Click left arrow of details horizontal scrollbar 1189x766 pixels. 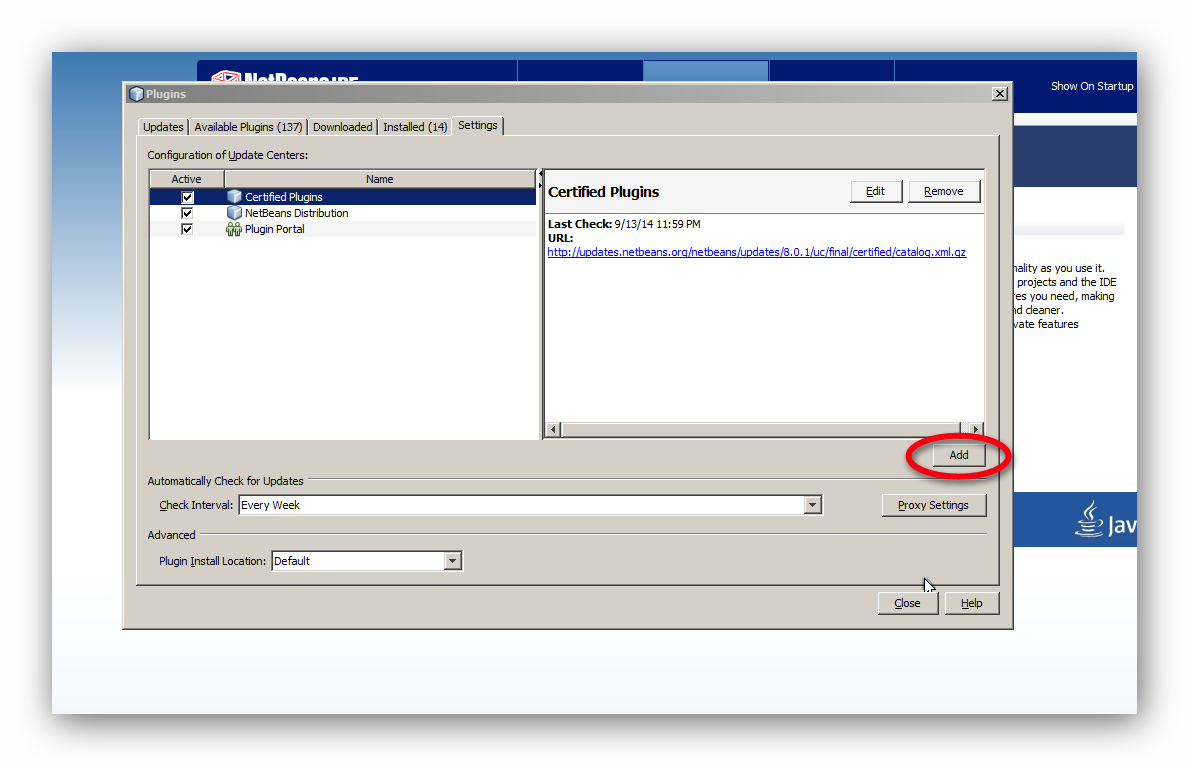[x=554, y=429]
